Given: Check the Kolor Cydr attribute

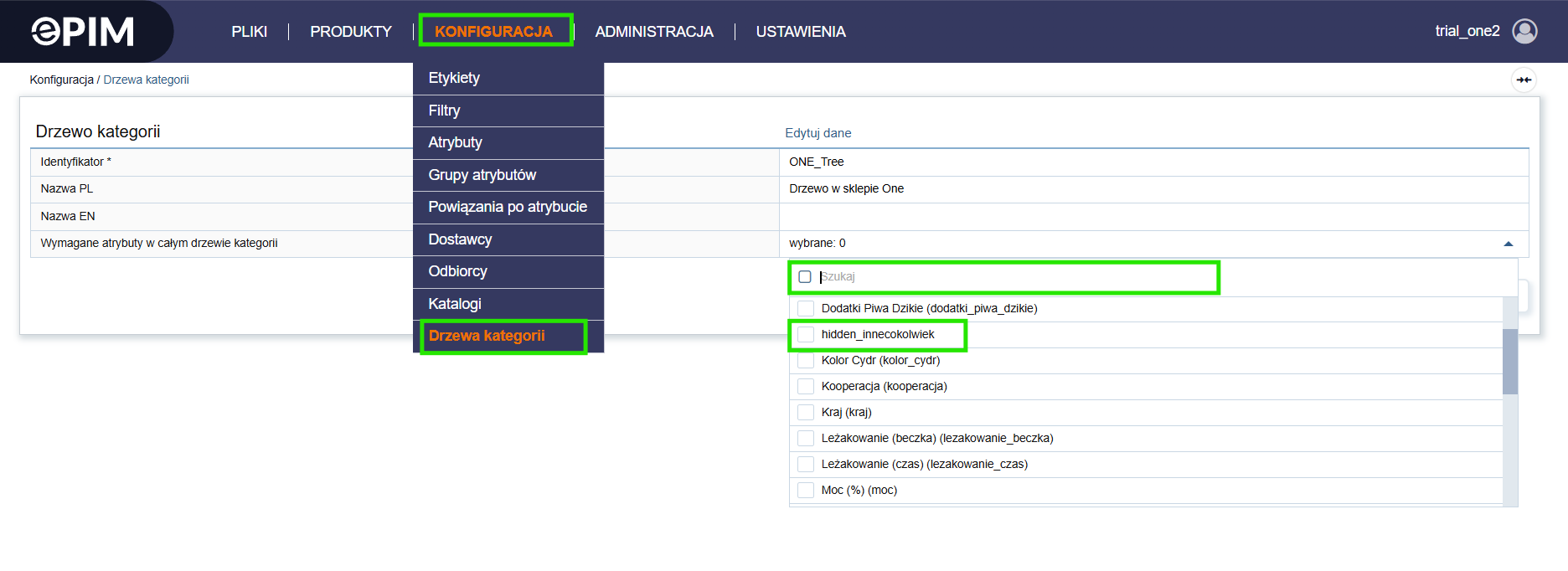Looking at the screenshot, I should (806, 361).
